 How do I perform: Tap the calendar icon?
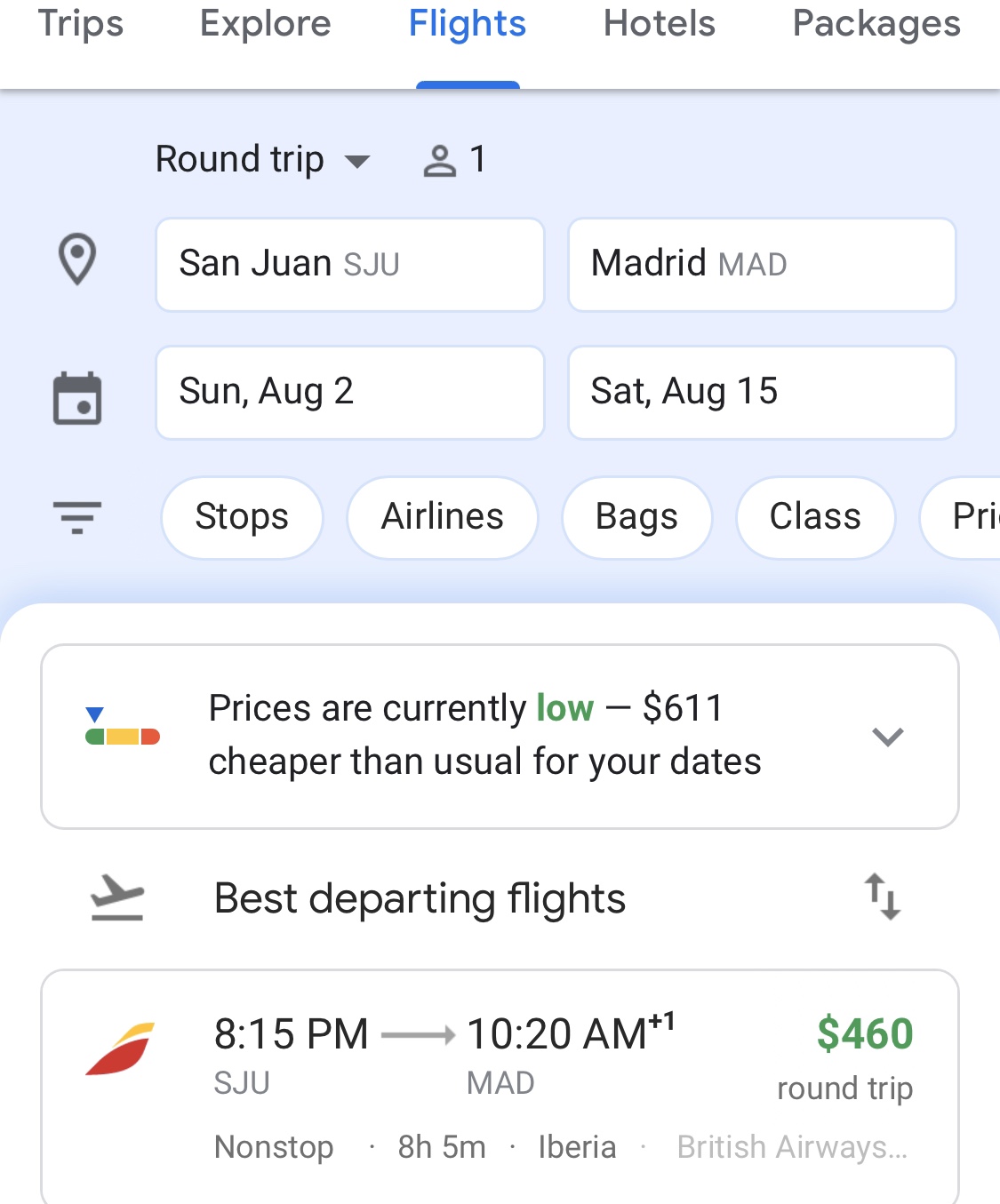(x=77, y=398)
